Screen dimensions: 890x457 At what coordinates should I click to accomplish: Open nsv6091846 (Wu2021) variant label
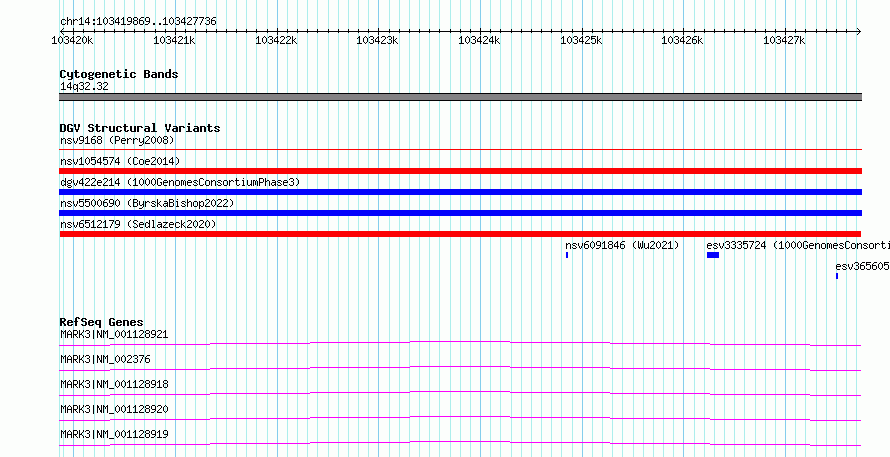click(x=622, y=245)
